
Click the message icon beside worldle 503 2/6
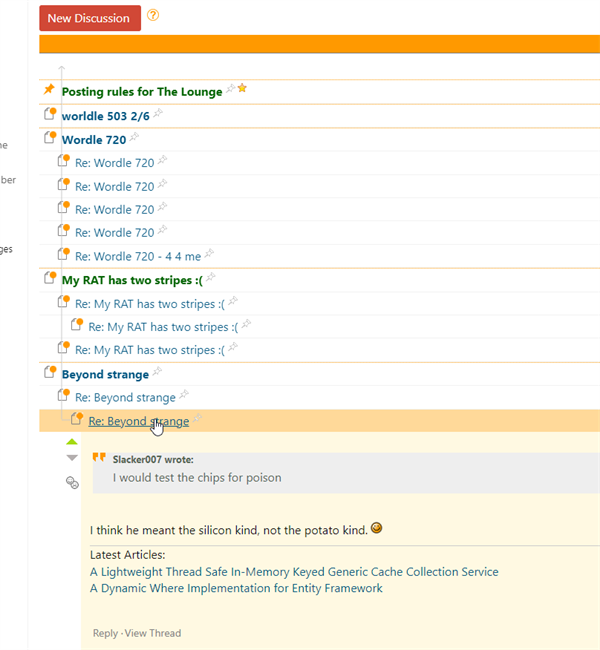point(50,113)
